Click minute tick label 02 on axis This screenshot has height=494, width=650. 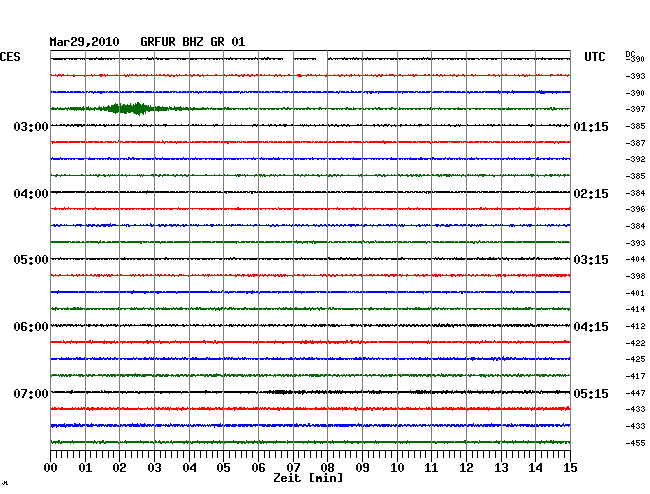[119, 468]
